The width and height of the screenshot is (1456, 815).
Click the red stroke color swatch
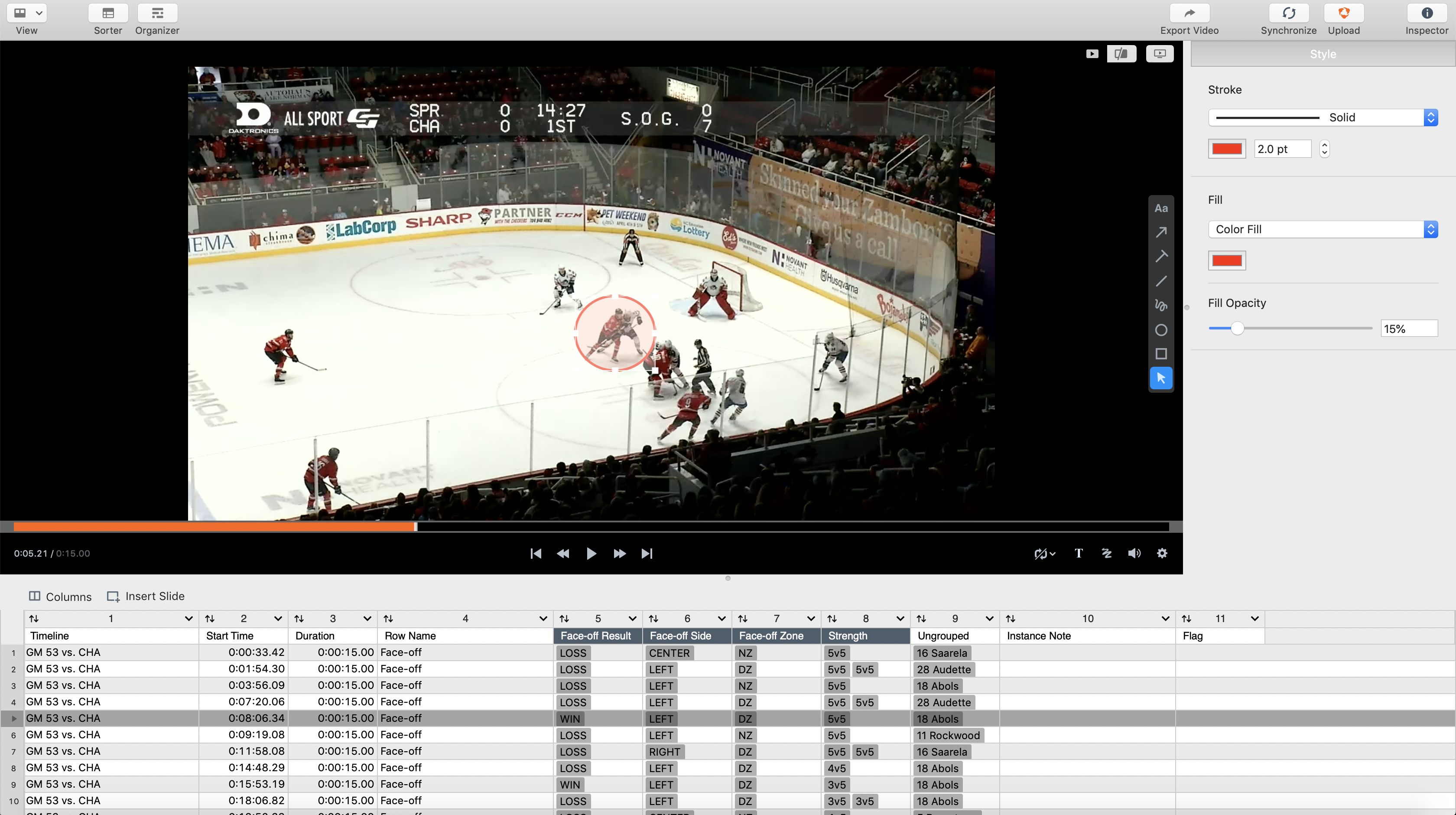click(1226, 149)
